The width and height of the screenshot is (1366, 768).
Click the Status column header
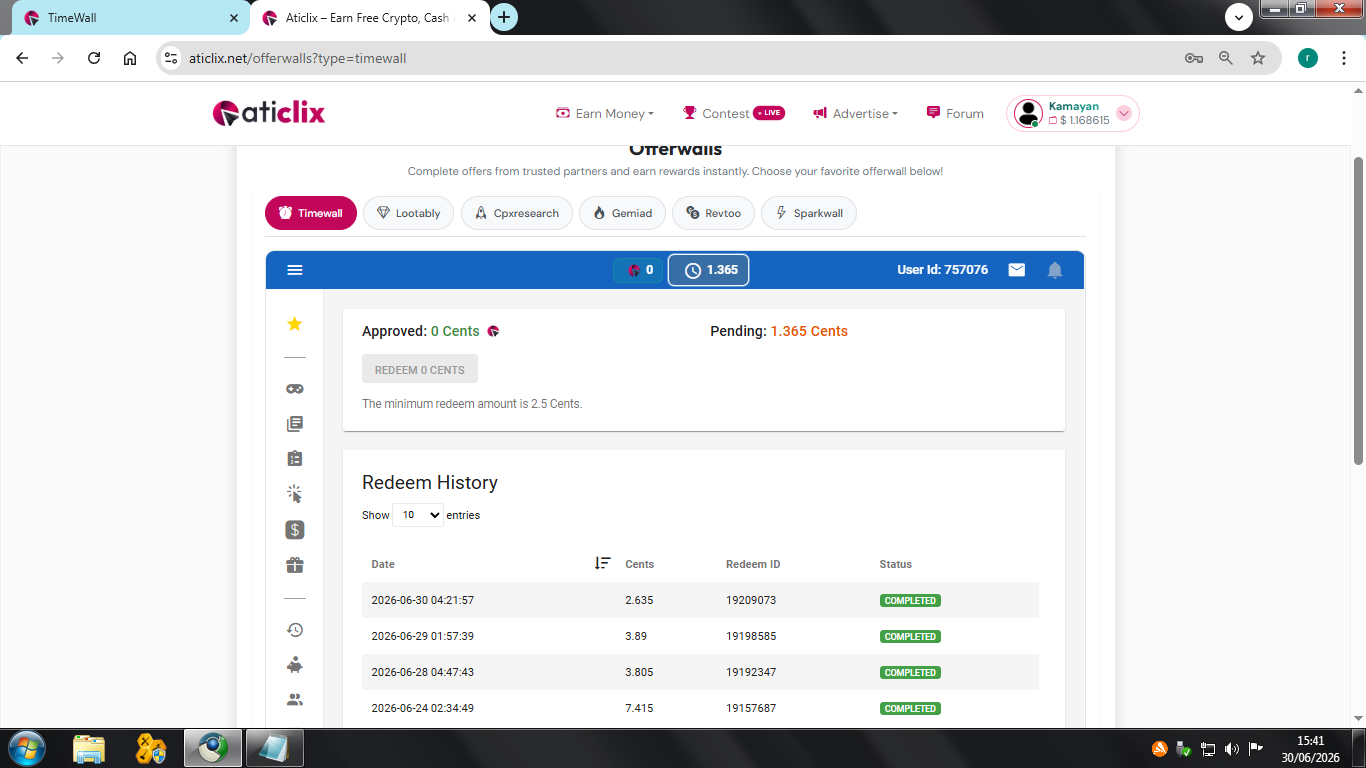pos(896,564)
